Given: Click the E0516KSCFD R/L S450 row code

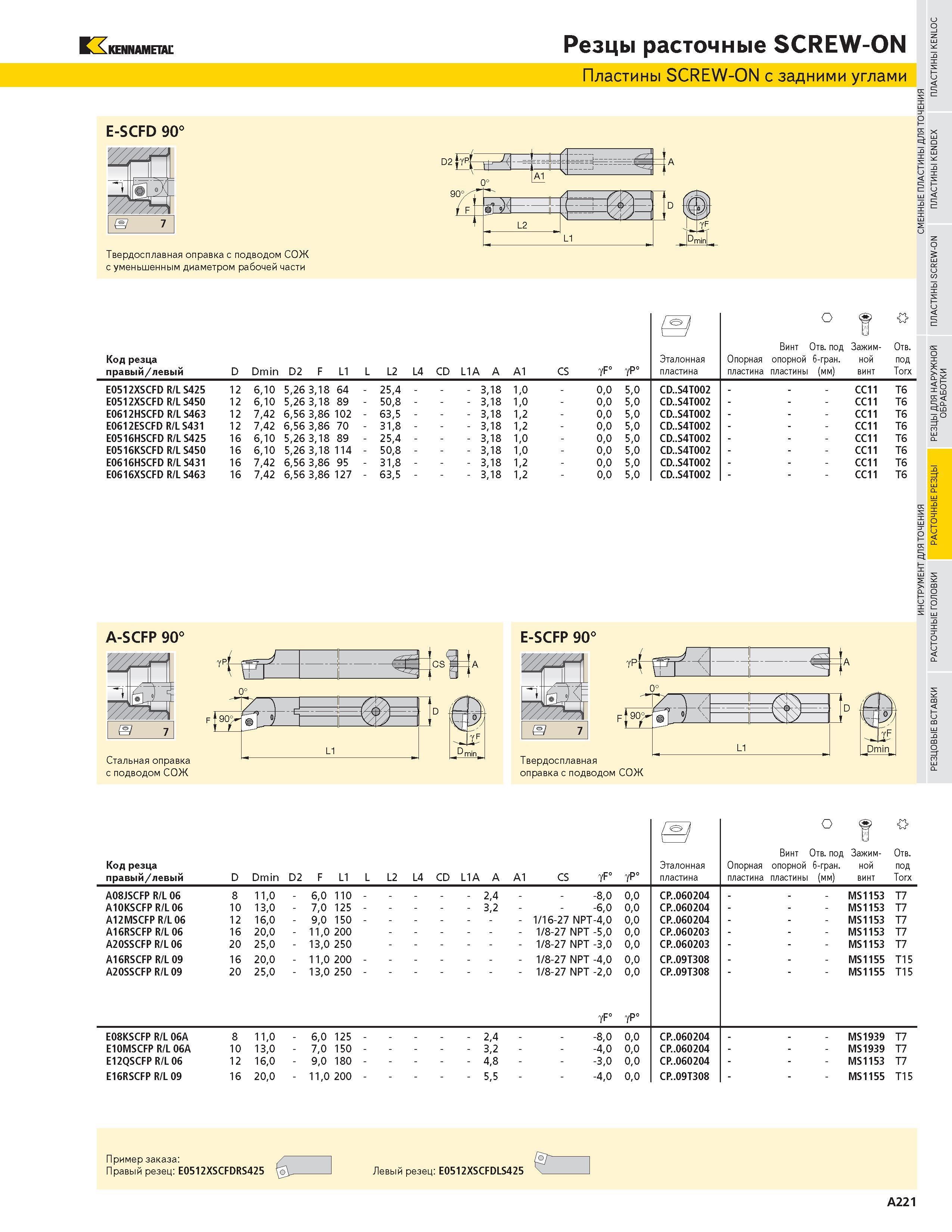Looking at the screenshot, I should click(x=156, y=451).
